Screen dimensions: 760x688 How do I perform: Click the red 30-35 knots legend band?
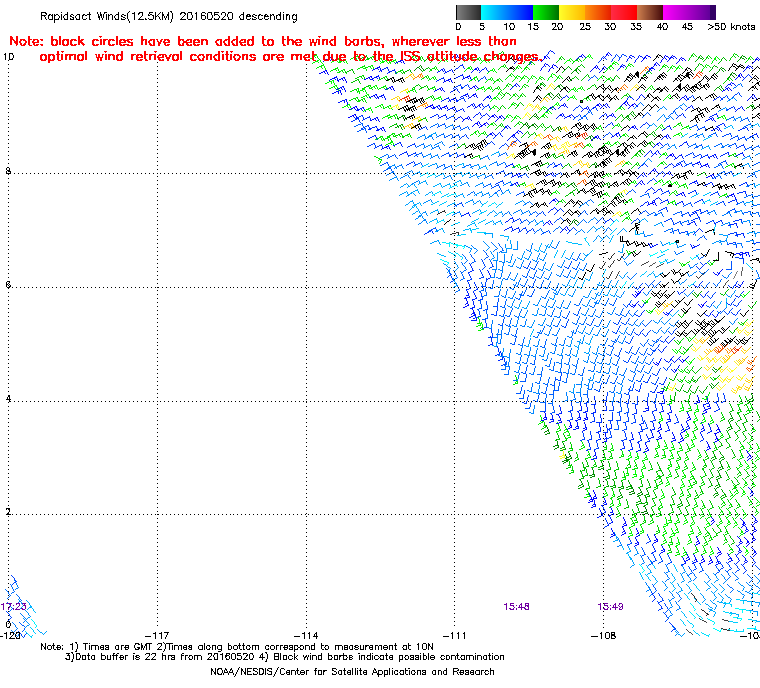pyautogui.click(x=623, y=12)
